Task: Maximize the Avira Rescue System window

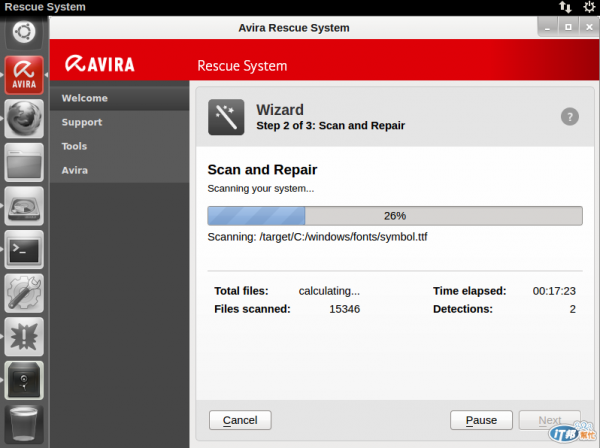Action: coord(568,28)
